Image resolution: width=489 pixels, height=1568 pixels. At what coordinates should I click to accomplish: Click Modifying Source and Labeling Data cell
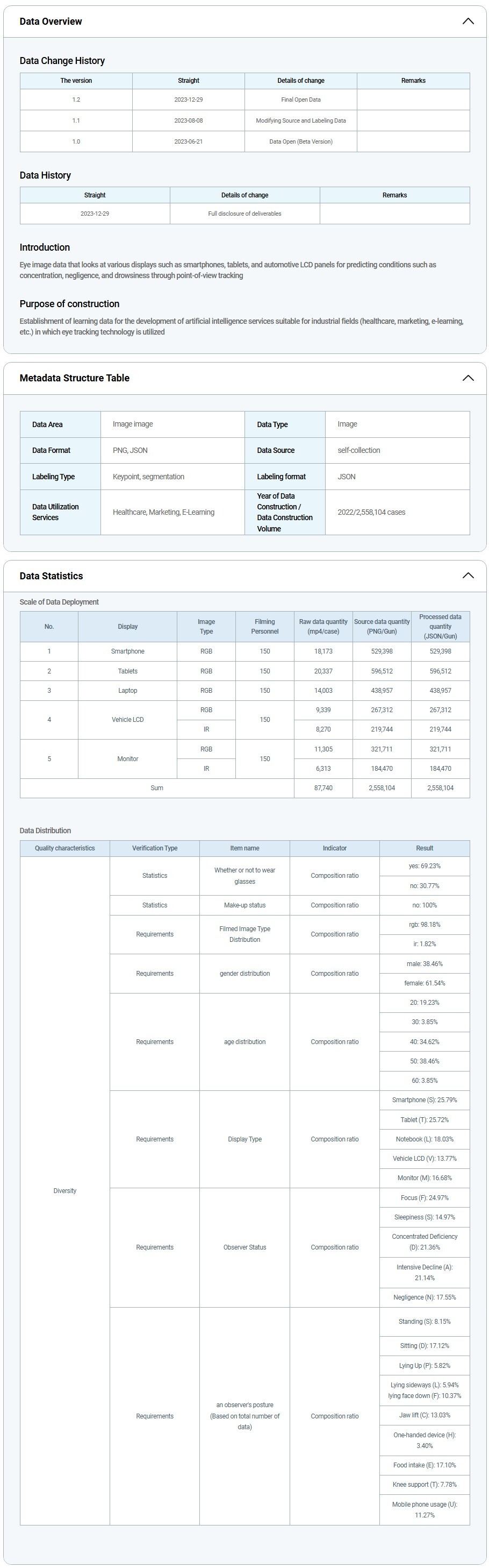pos(300,120)
